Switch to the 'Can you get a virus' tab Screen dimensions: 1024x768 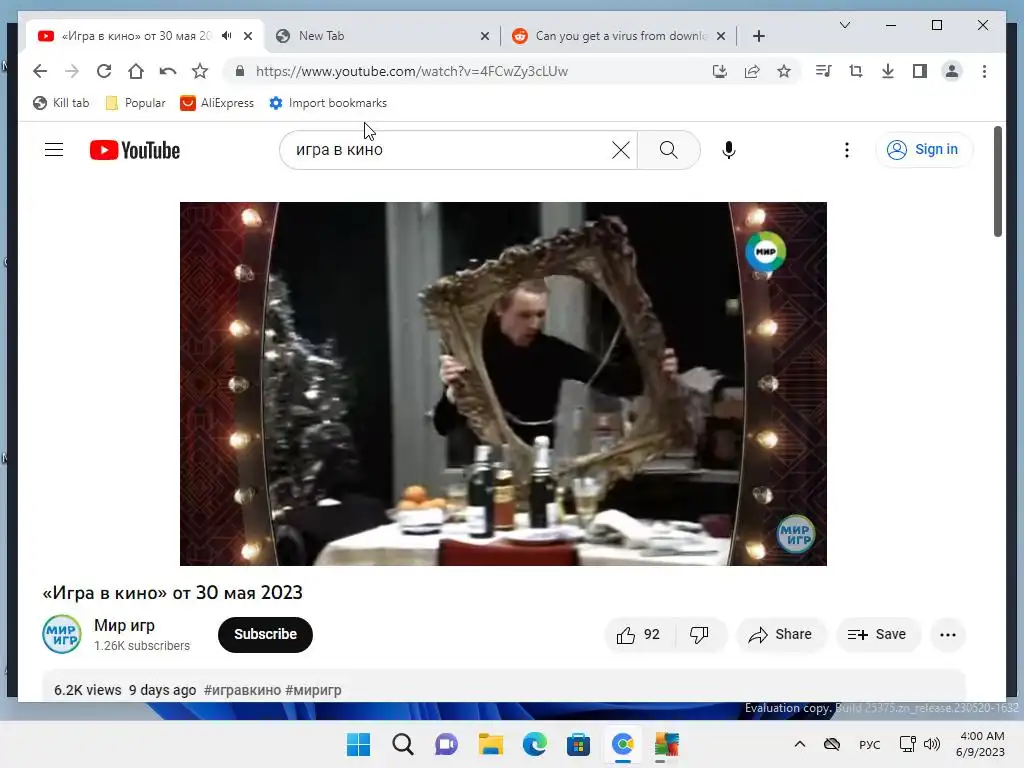pos(618,36)
